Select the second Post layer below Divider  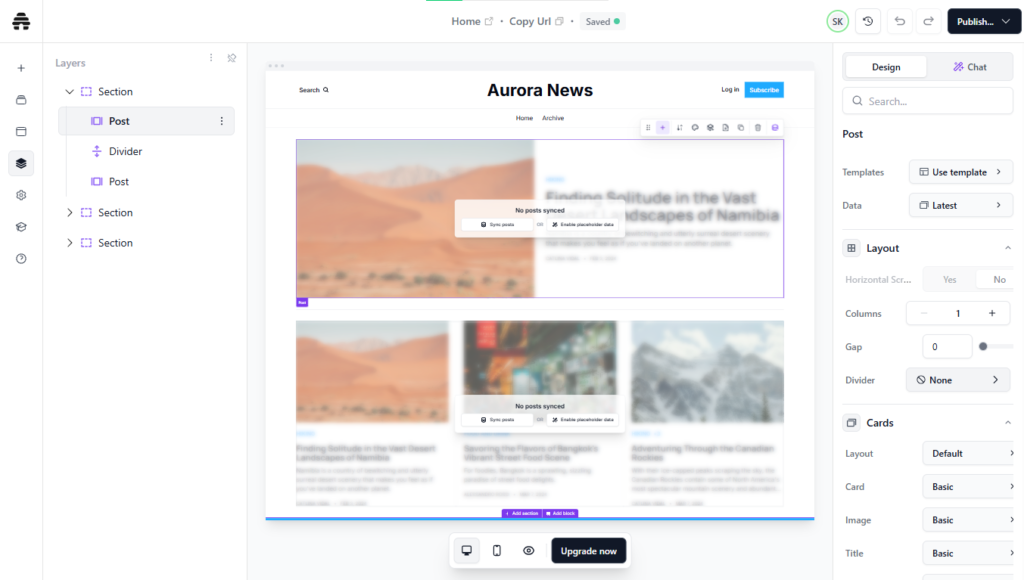click(x=118, y=182)
